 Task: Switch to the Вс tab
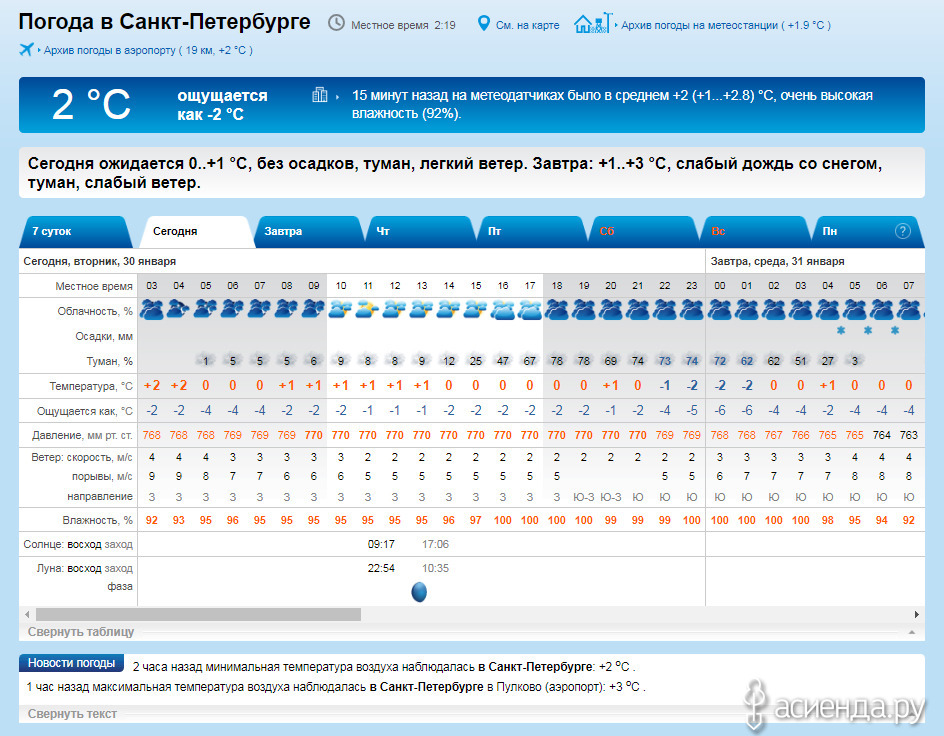tap(756, 232)
